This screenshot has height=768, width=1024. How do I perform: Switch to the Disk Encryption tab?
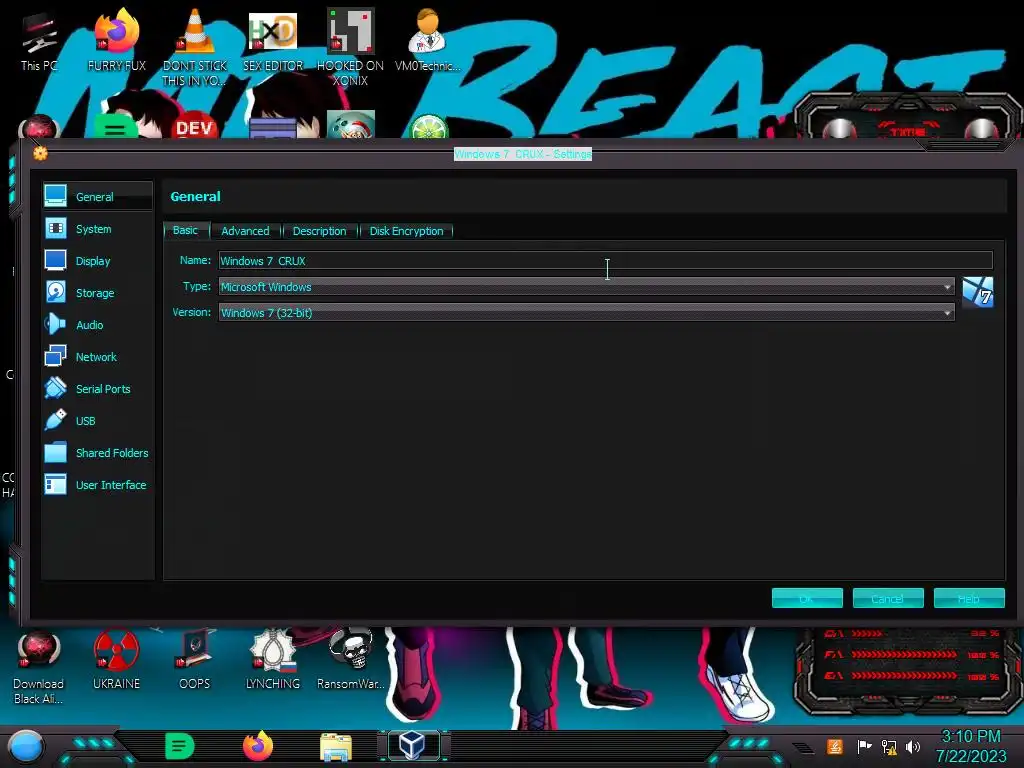coord(406,231)
